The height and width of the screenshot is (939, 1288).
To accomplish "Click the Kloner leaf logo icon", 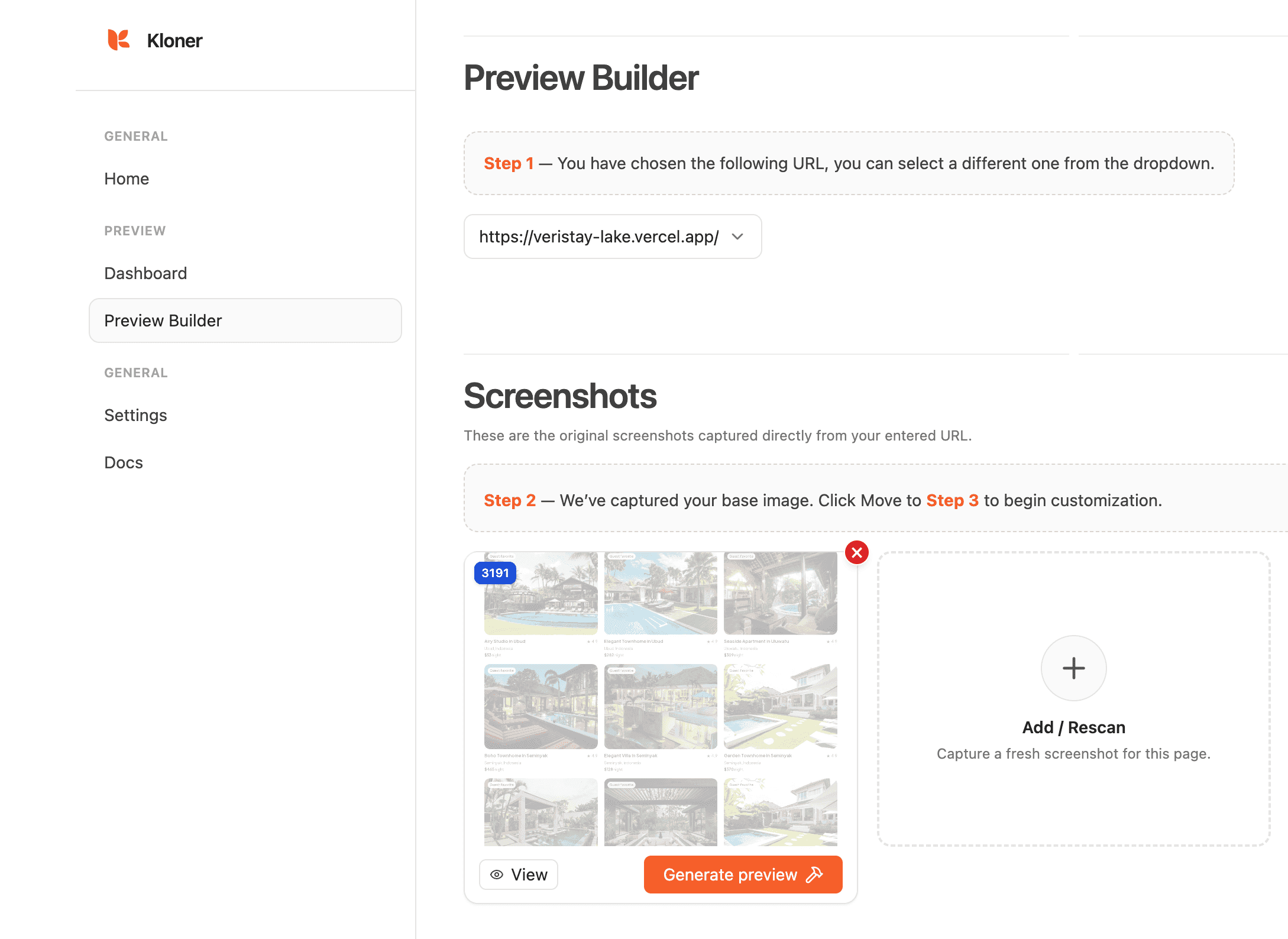I will point(118,40).
